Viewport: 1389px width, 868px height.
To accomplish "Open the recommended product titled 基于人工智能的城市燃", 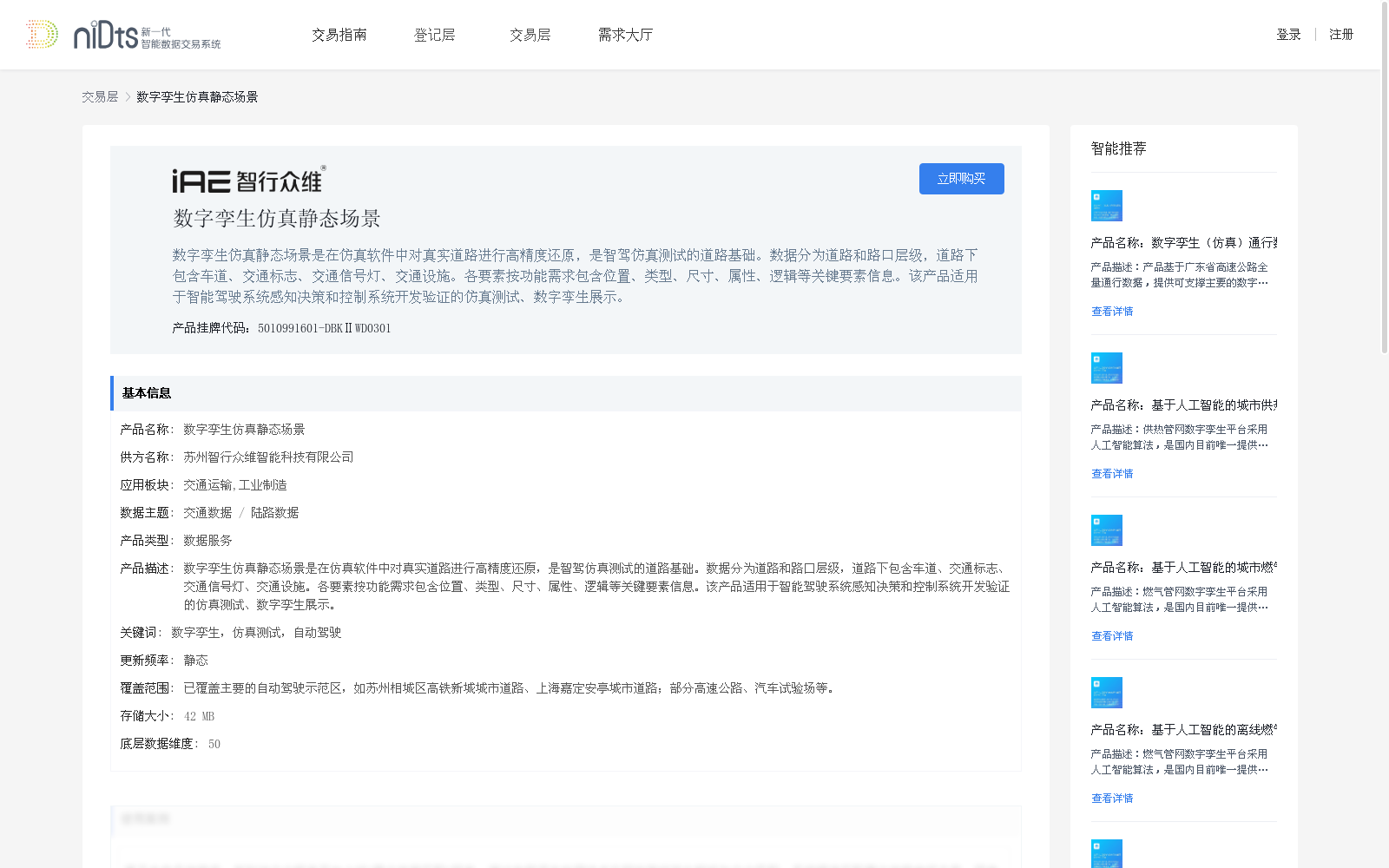I will click(x=1184, y=568).
